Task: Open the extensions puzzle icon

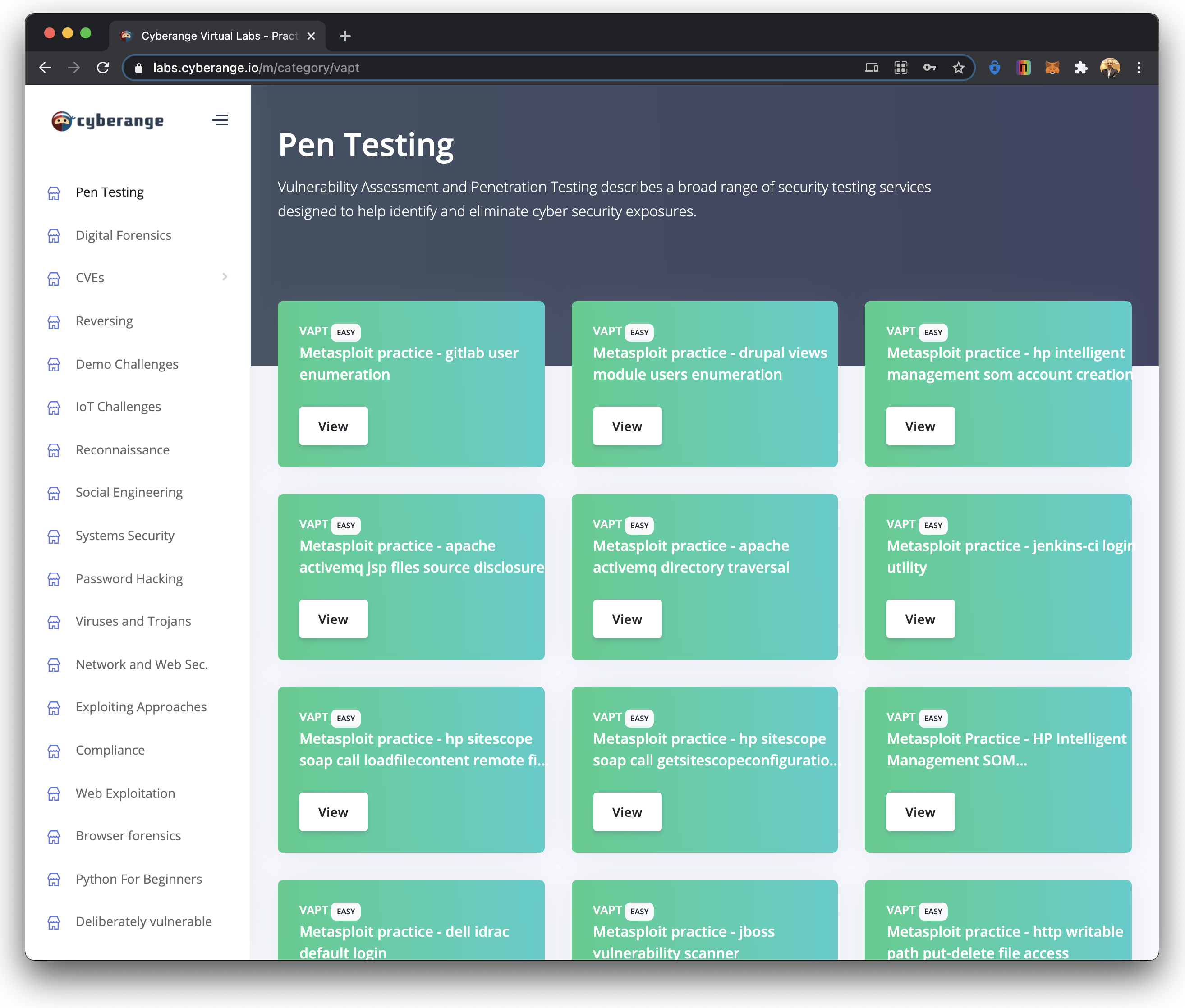Action: click(1080, 68)
